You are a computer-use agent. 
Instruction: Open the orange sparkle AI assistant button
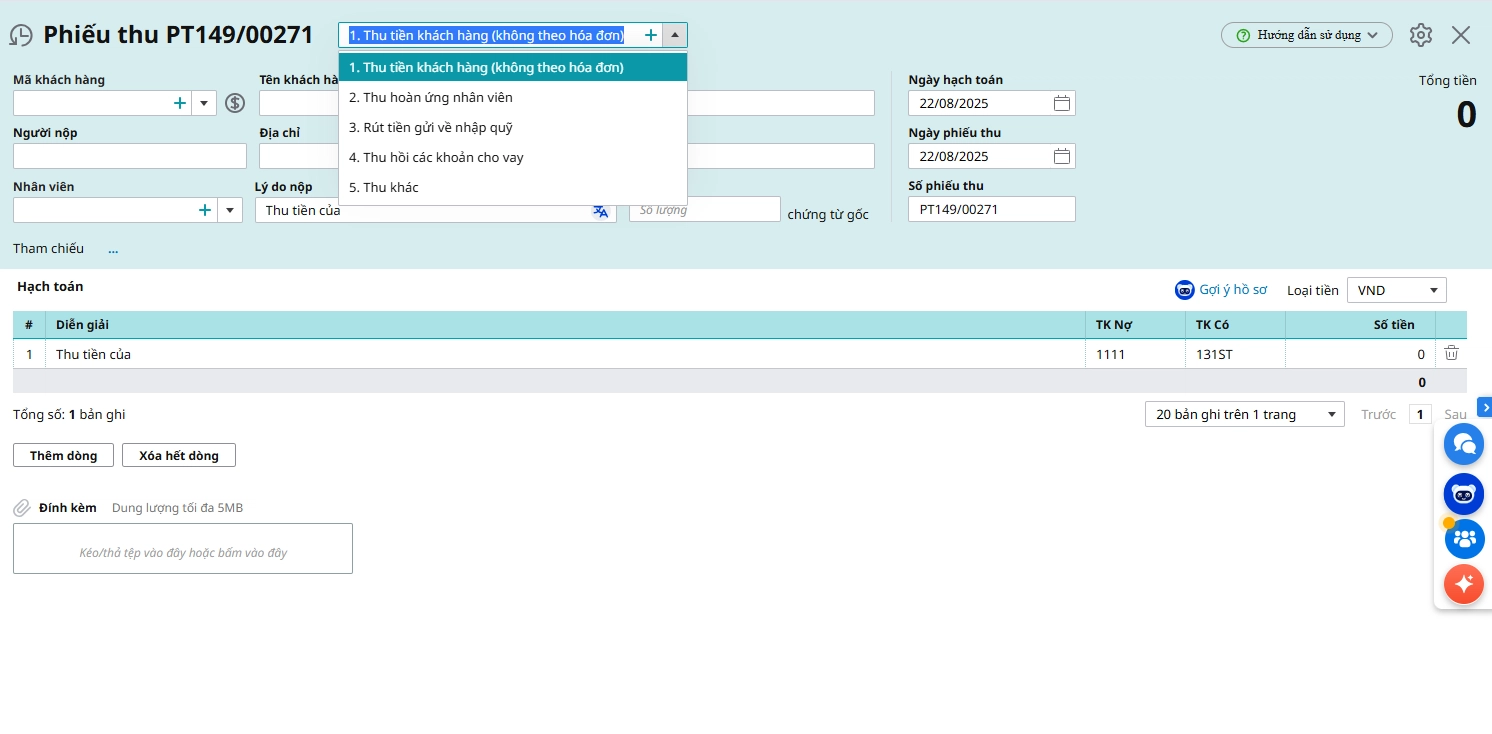(x=1464, y=583)
